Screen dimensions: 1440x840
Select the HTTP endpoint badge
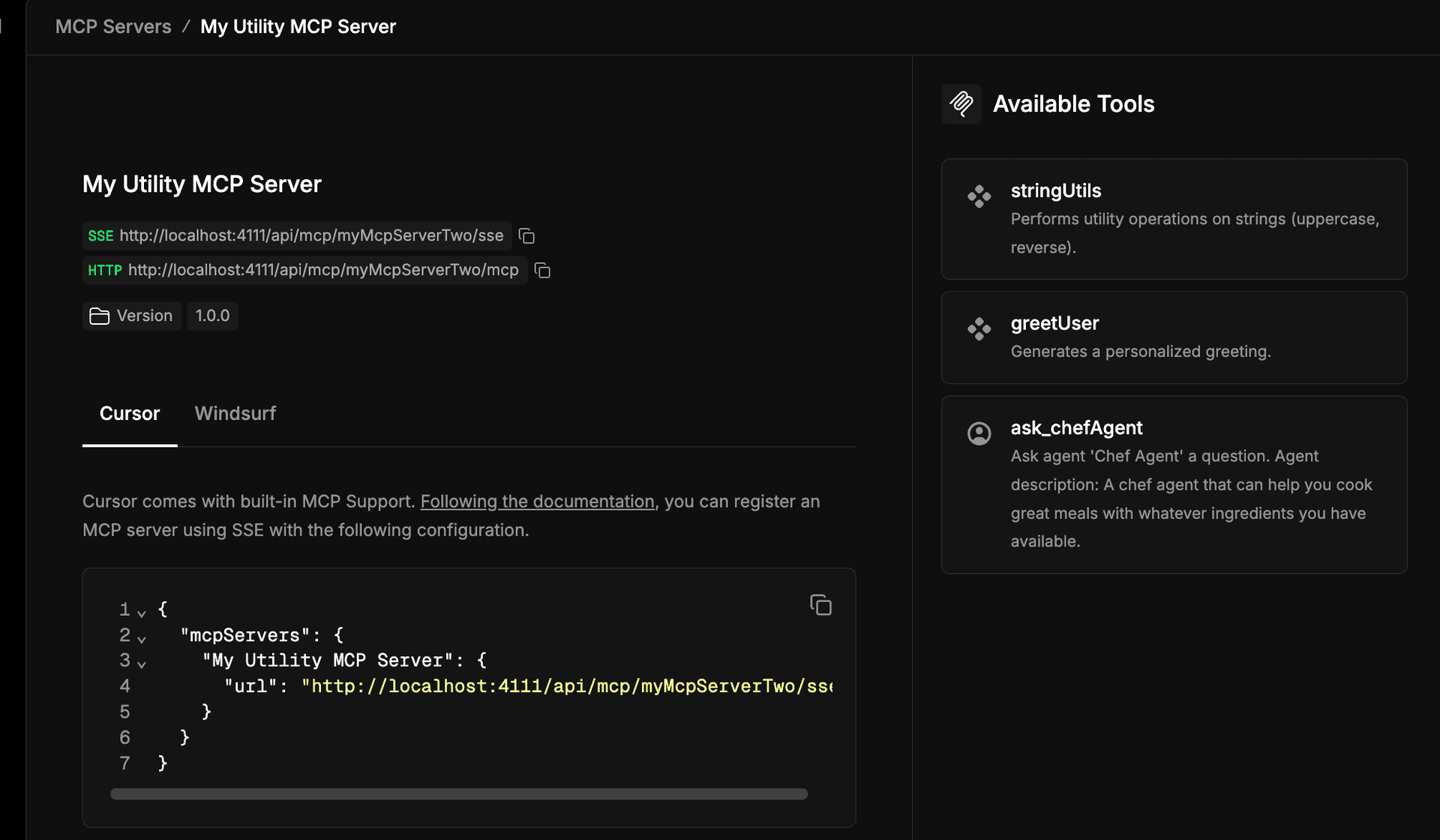click(x=104, y=270)
